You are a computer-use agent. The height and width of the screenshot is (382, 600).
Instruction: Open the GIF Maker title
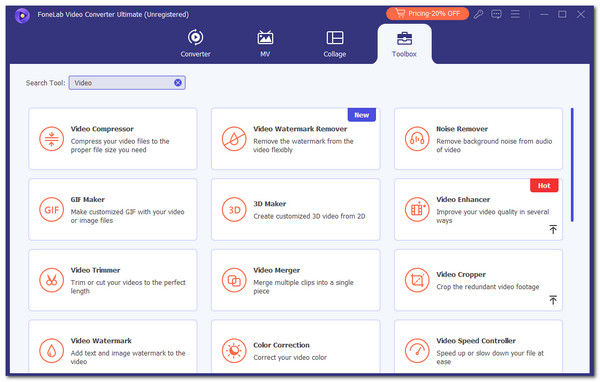(x=88, y=199)
